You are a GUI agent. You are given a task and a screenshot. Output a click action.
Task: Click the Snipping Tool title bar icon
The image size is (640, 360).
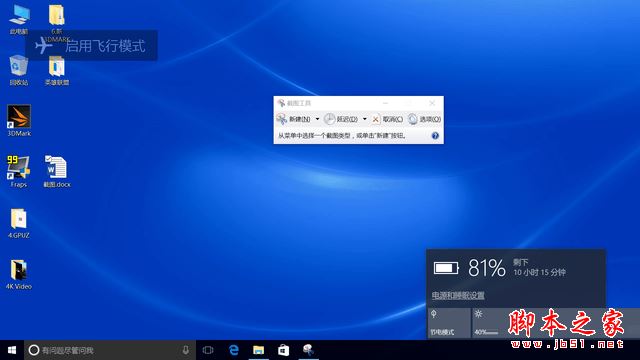click(281, 103)
